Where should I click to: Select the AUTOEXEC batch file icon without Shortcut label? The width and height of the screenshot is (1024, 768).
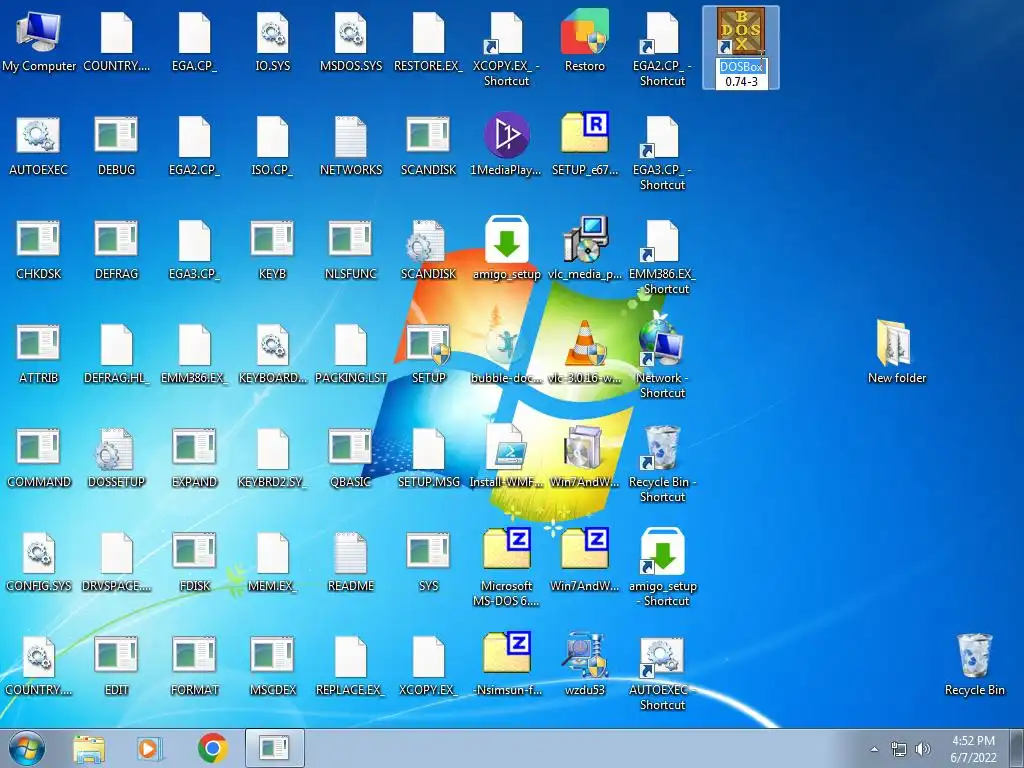click(x=39, y=136)
